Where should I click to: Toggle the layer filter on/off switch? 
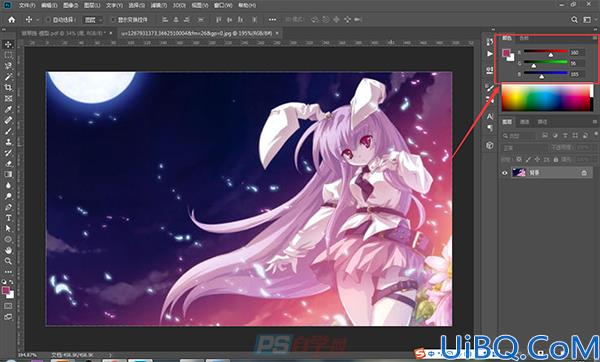pyautogui.click(x=596, y=135)
